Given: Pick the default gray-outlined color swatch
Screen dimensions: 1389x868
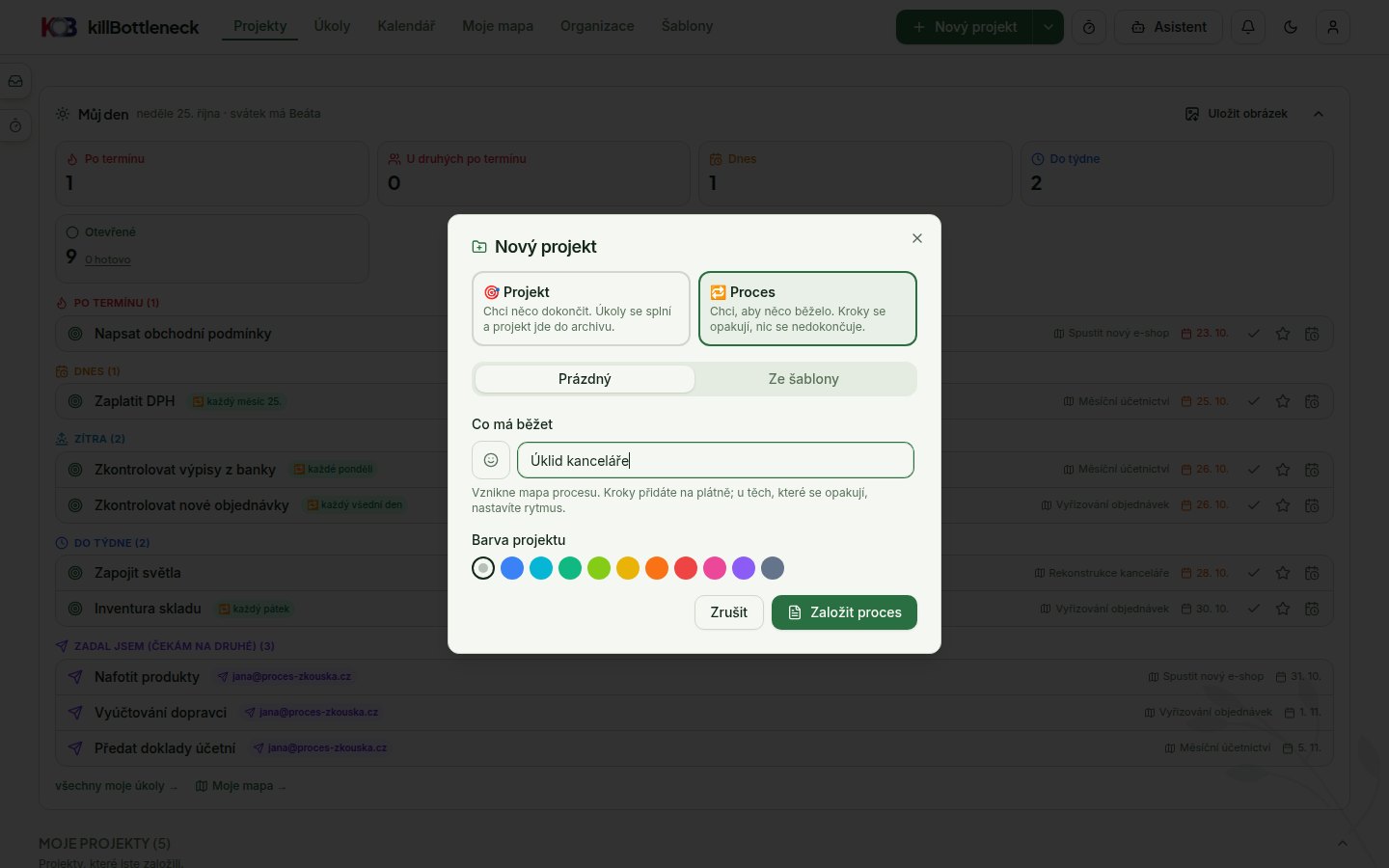Looking at the screenshot, I should (483, 568).
